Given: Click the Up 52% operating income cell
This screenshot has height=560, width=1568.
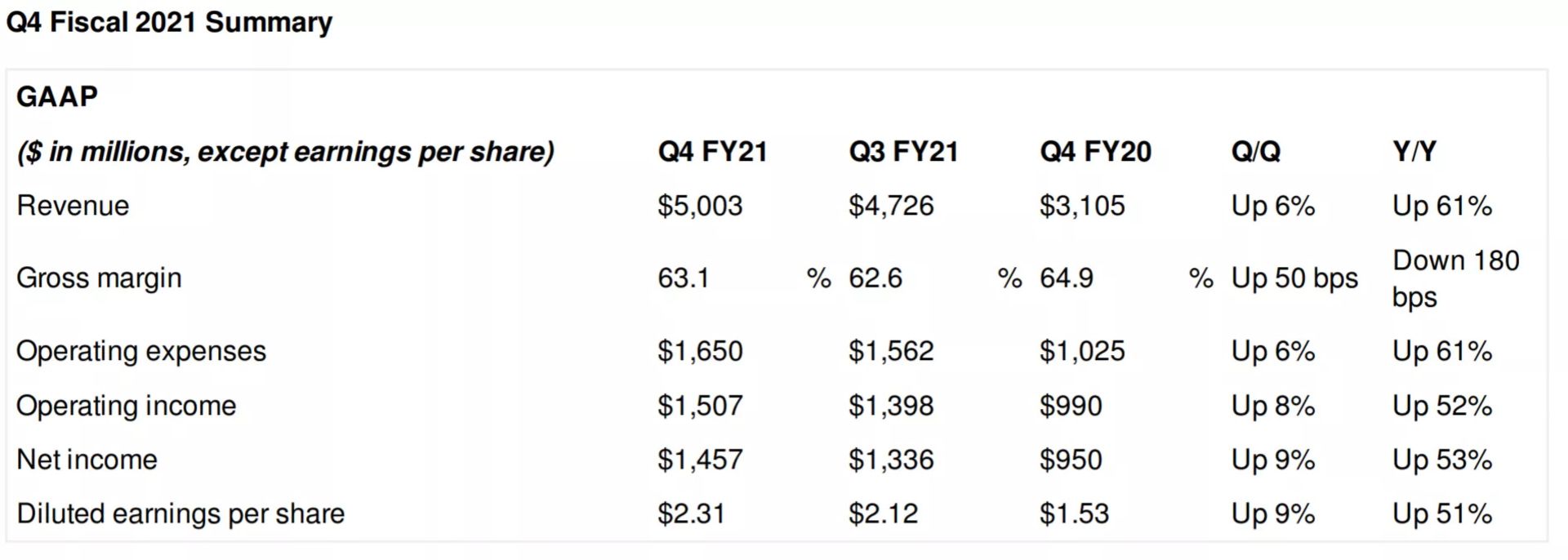Looking at the screenshot, I should point(1442,406).
